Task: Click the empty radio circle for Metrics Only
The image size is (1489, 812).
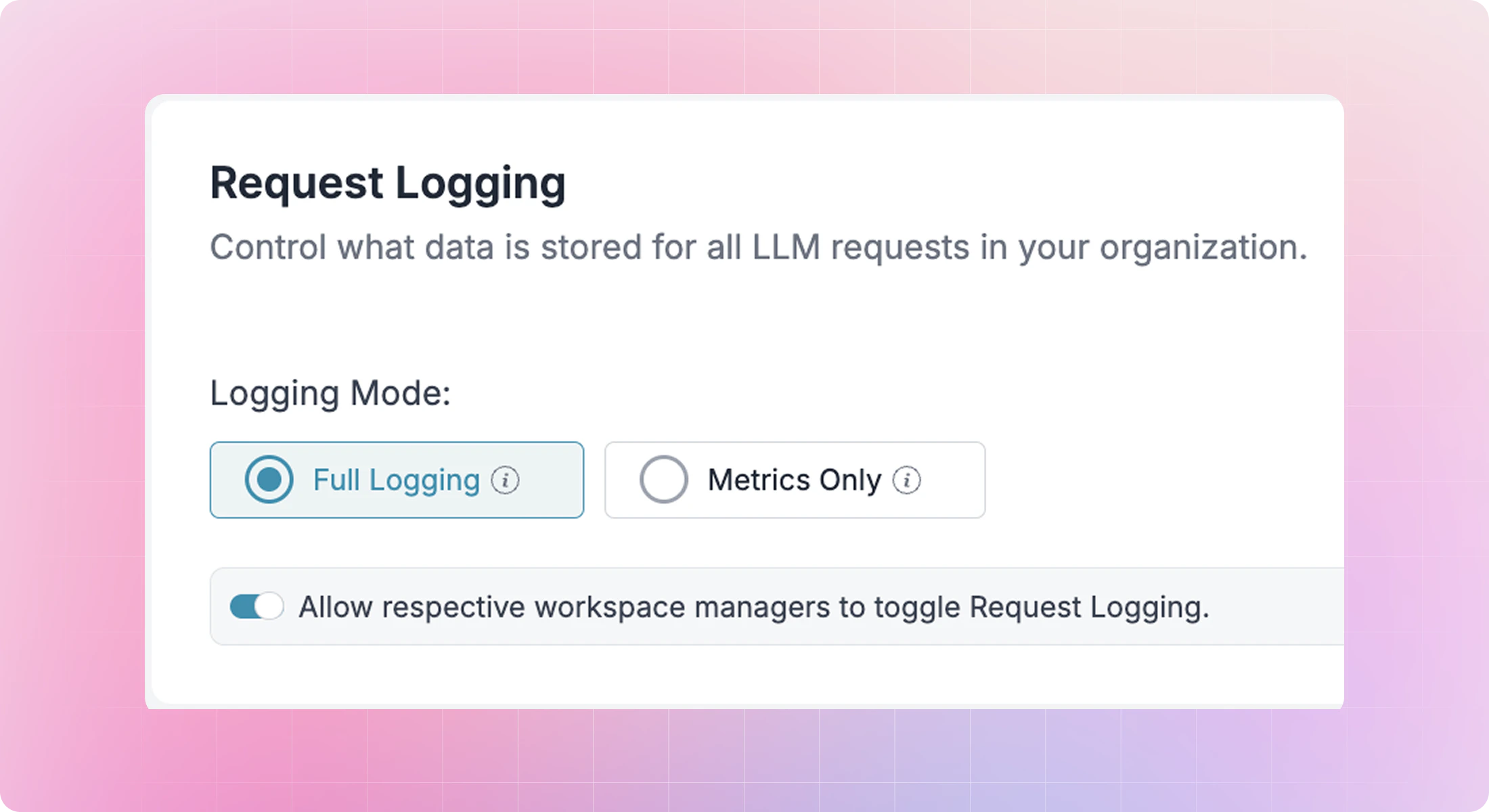Action: coord(664,480)
